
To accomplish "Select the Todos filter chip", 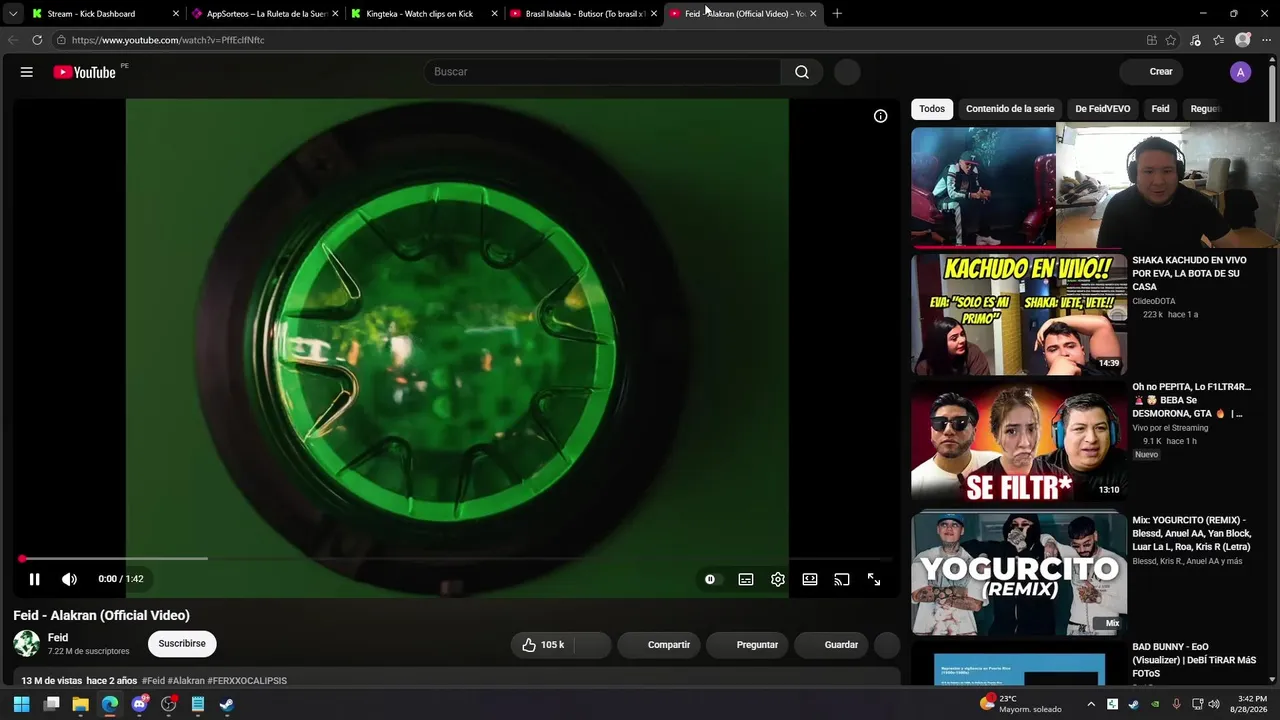I will point(932,109).
